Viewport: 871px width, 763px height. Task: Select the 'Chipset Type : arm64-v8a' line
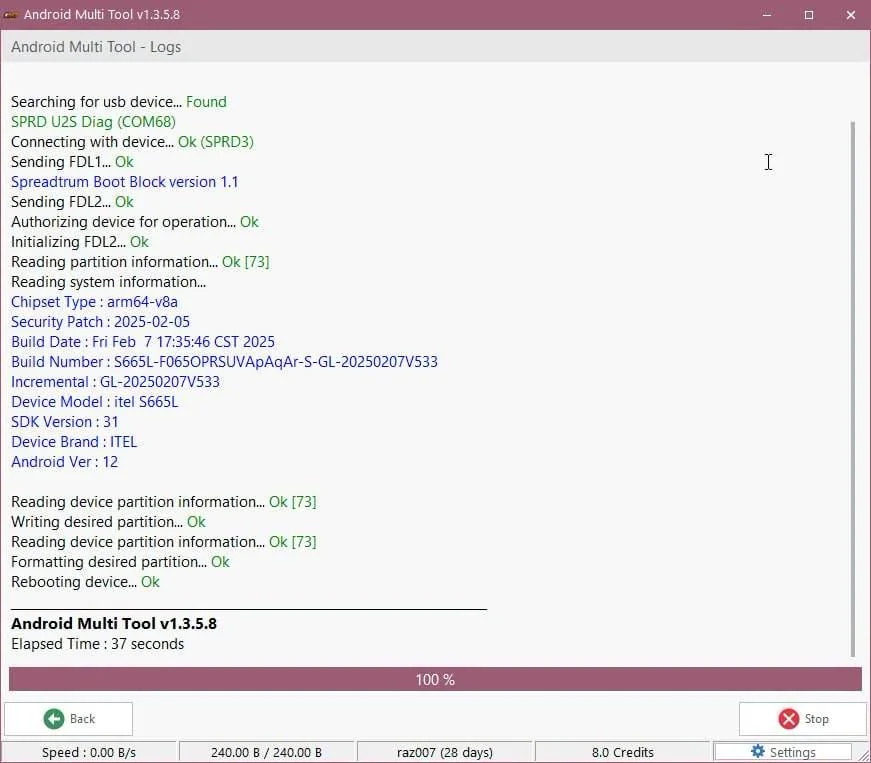(x=94, y=302)
